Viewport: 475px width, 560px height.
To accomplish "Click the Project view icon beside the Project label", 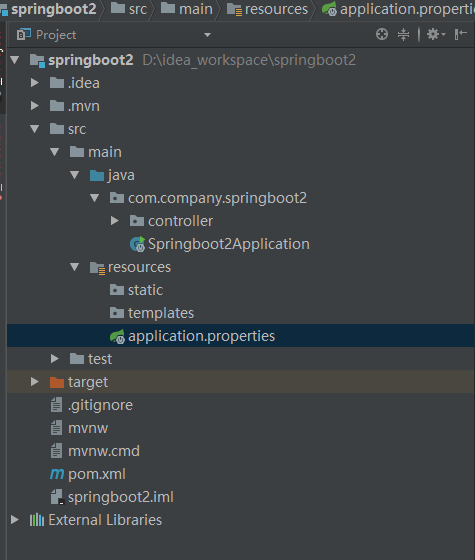I will coord(24,34).
